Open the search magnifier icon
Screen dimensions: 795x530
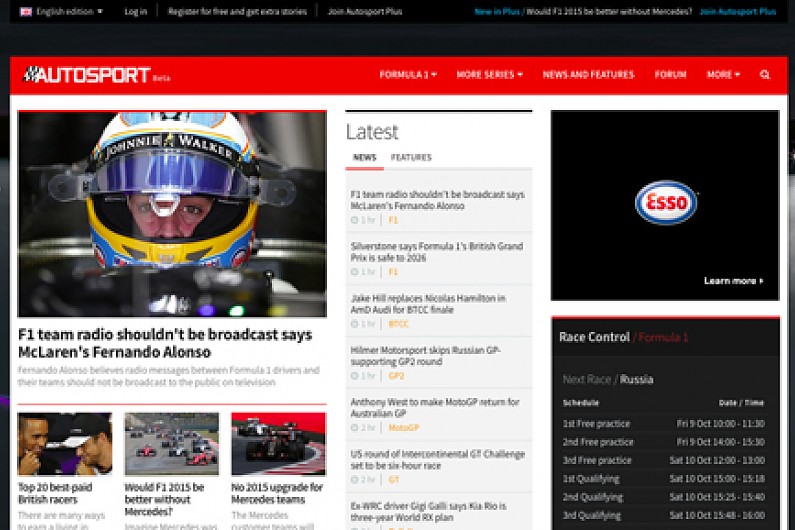point(765,75)
